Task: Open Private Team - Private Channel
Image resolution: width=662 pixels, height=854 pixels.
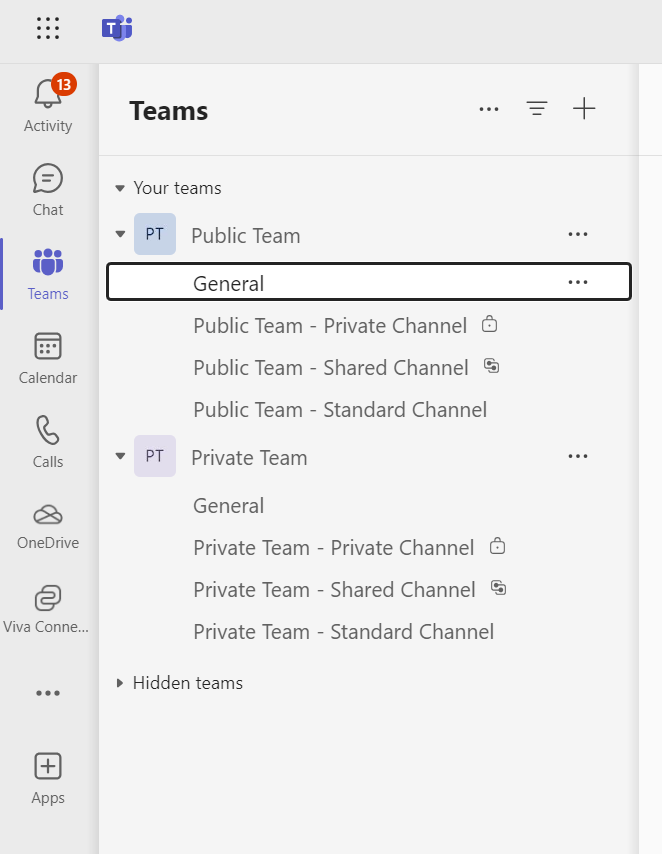Action: [x=333, y=548]
